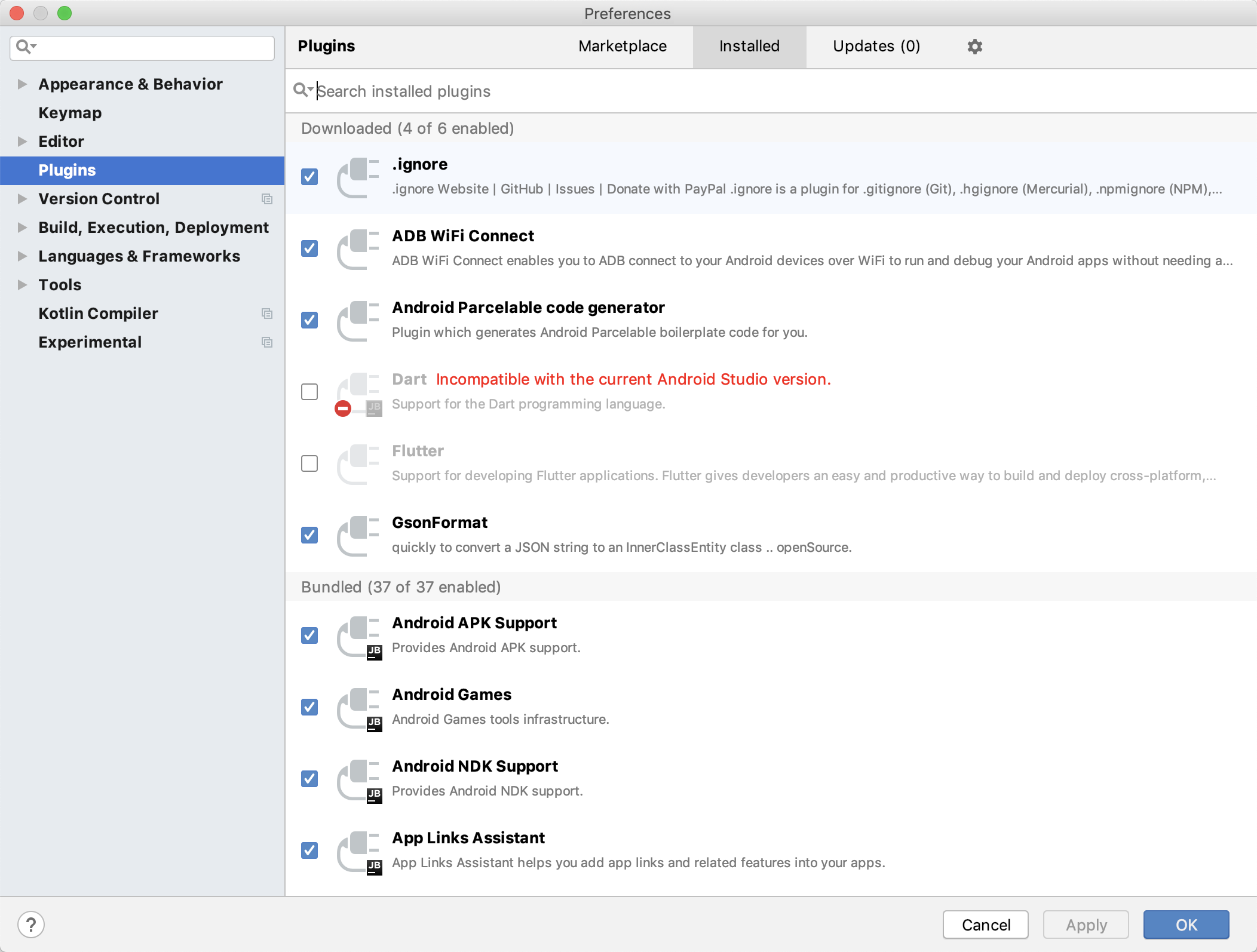Click the project-level icon beside Kotlin Compiler
This screenshot has width=1257, height=952.
(x=267, y=314)
